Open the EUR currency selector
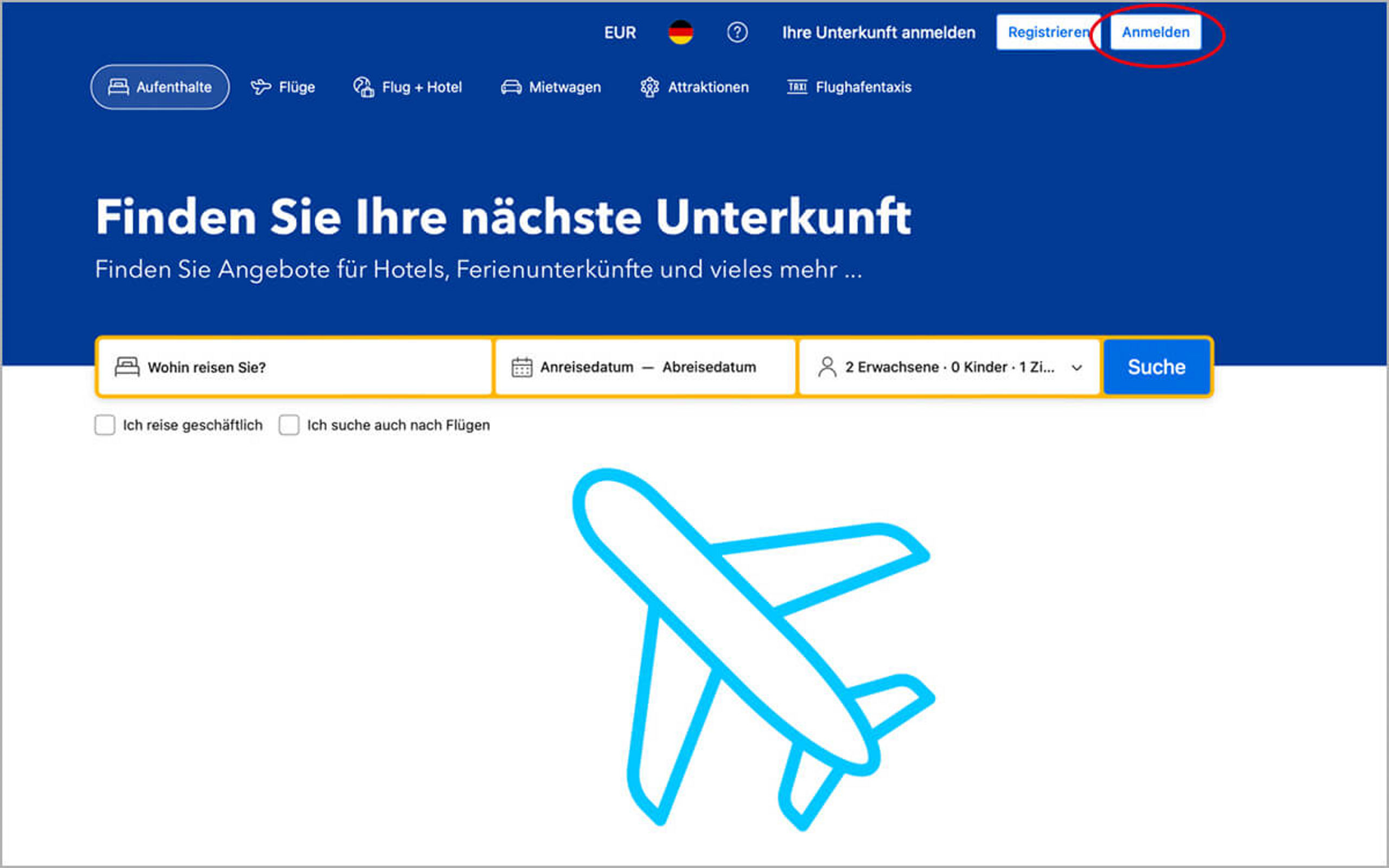1389x868 pixels. [620, 33]
